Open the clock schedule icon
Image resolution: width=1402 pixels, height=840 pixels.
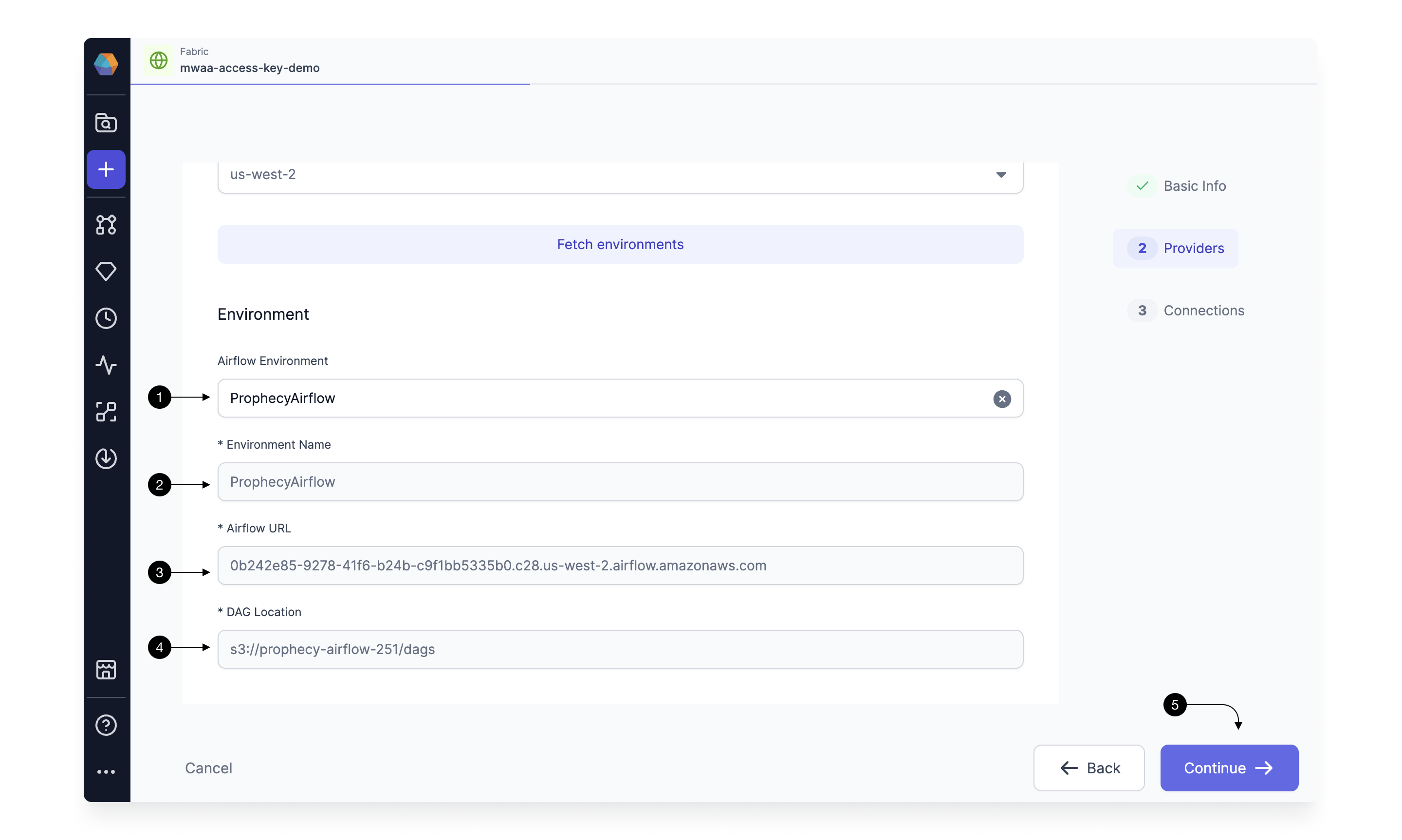(x=106, y=318)
